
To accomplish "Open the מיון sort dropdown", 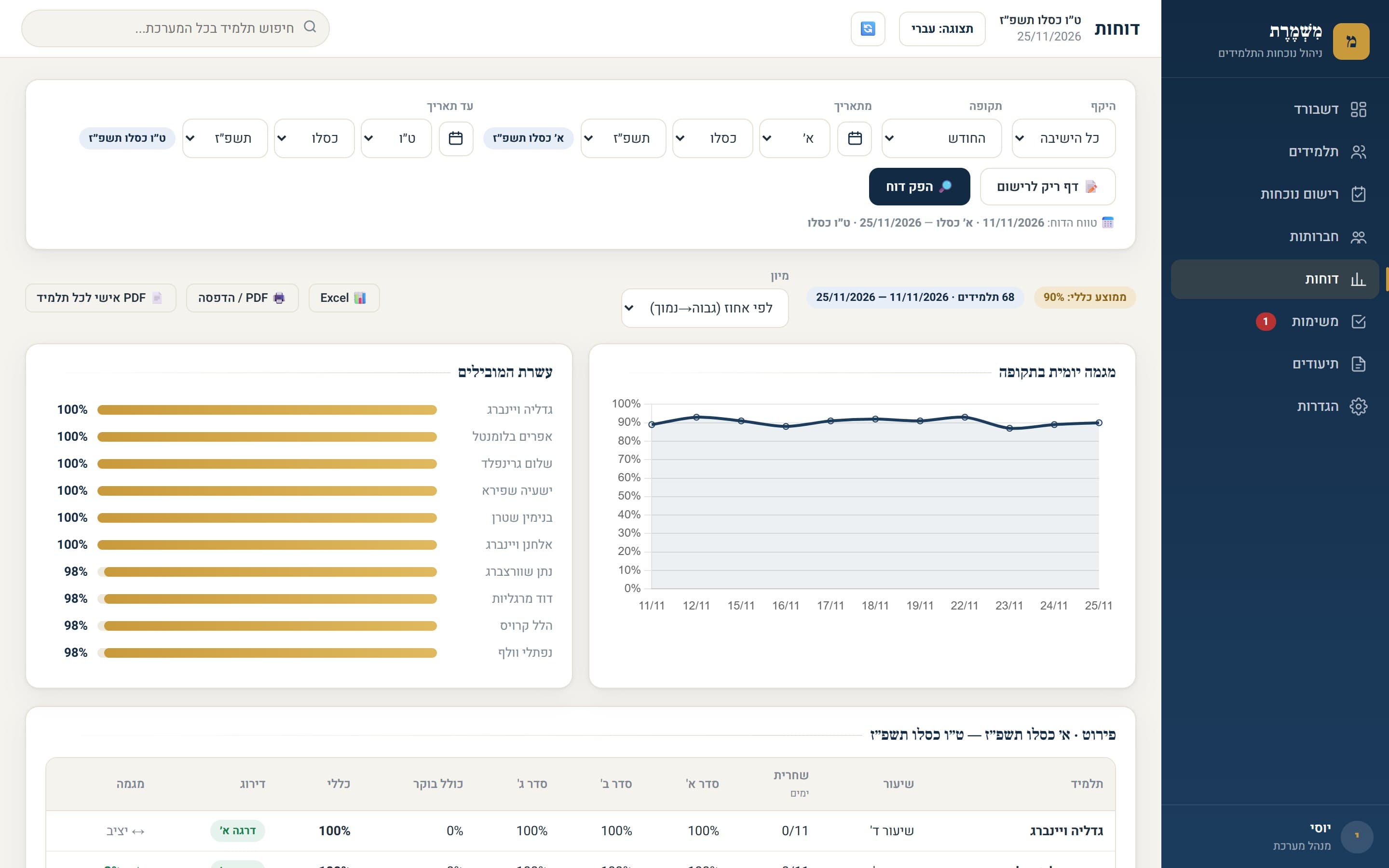I will (705, 308).
